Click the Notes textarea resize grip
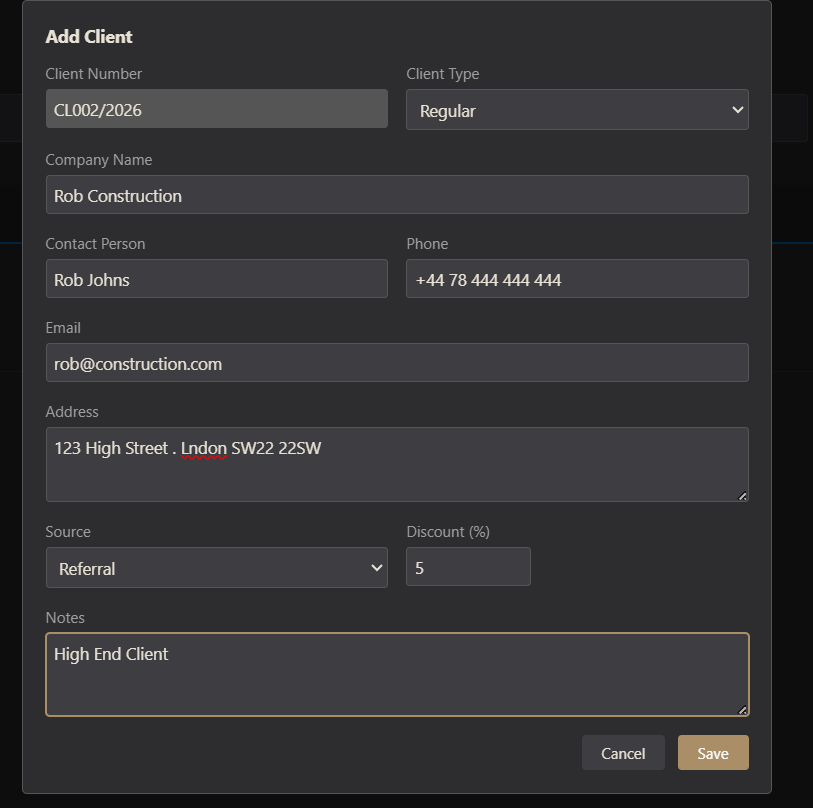 coord(743,712)
